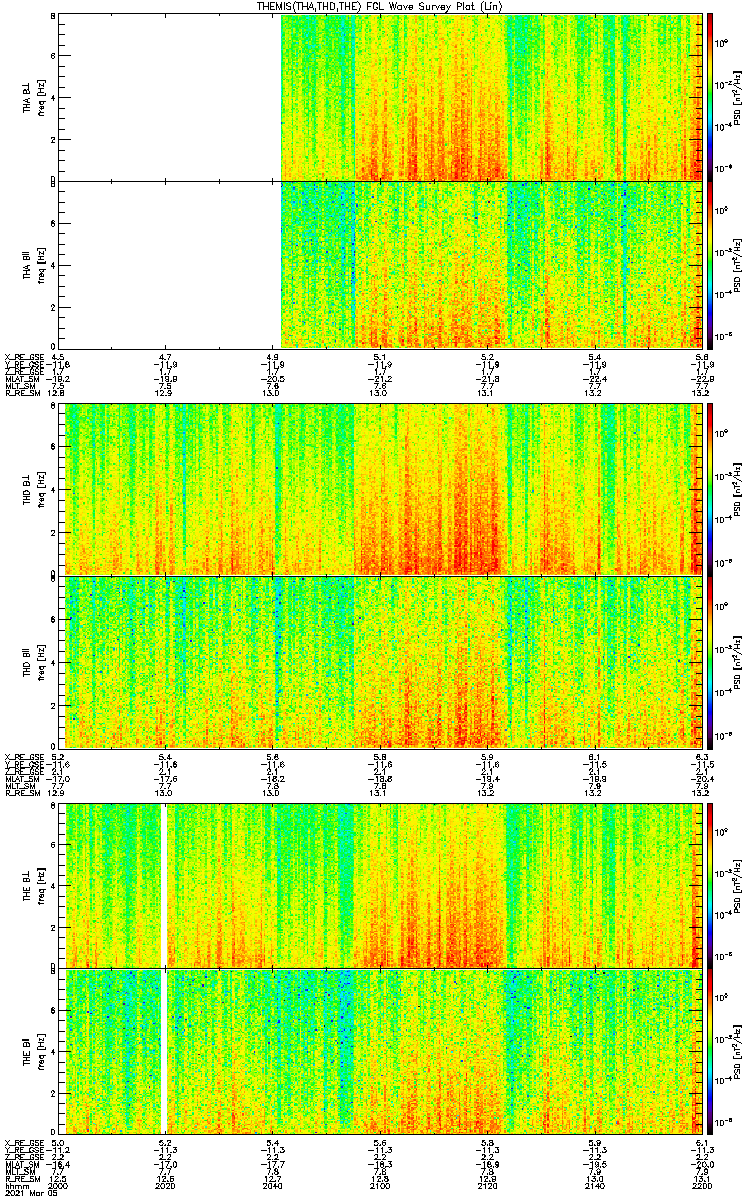
Task: Click PSD [nT²/Hz] label of THD B-perpendicular panel
Action: coord(738,490)
